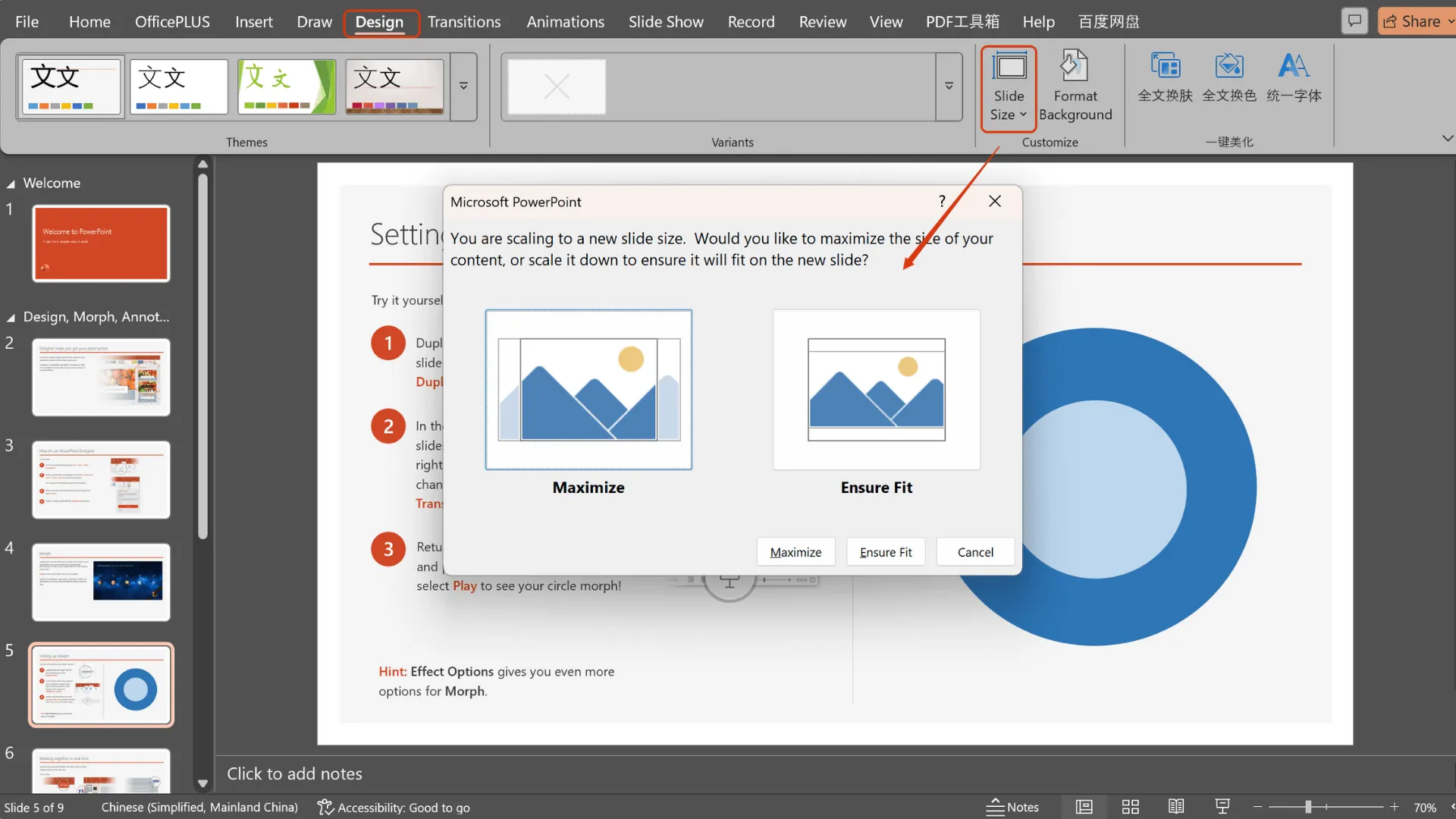The width and height of the screenshot is (1456, 819).
Task: Switch to the OfficePLUS tab
Action: coord(172,22)
